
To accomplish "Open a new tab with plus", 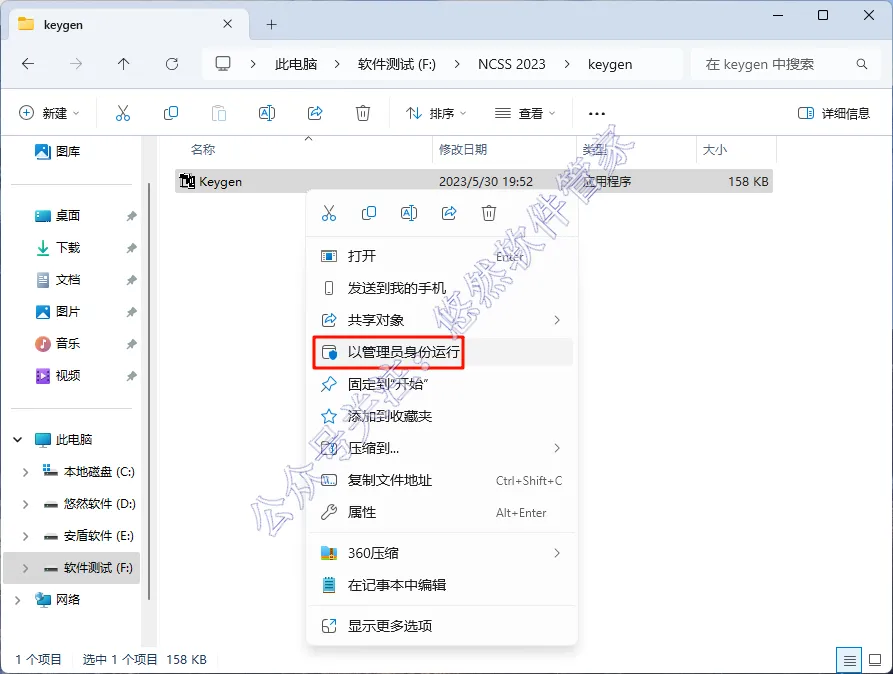I will 272,24.
